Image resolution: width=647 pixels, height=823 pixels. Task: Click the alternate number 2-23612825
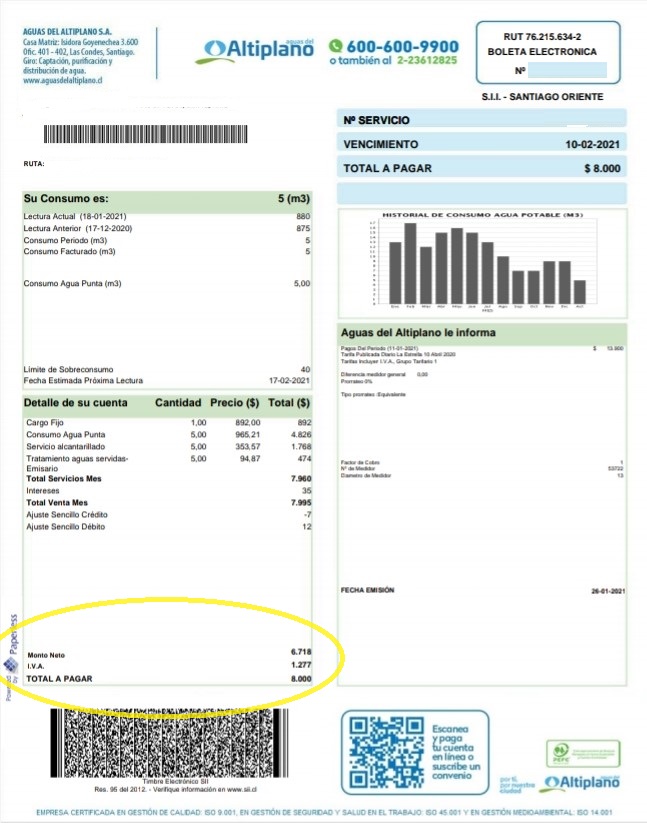coord(427,60)
